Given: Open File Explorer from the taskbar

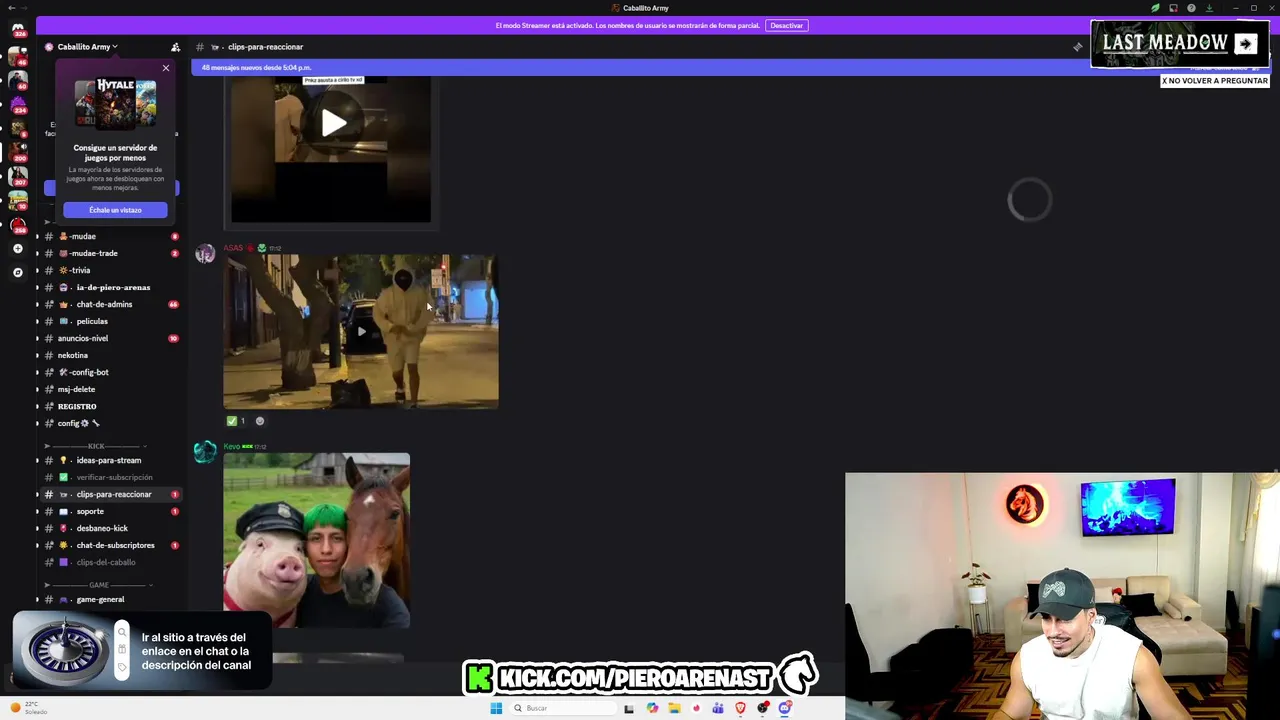Looking at the screenshot, I should (675, 708).
